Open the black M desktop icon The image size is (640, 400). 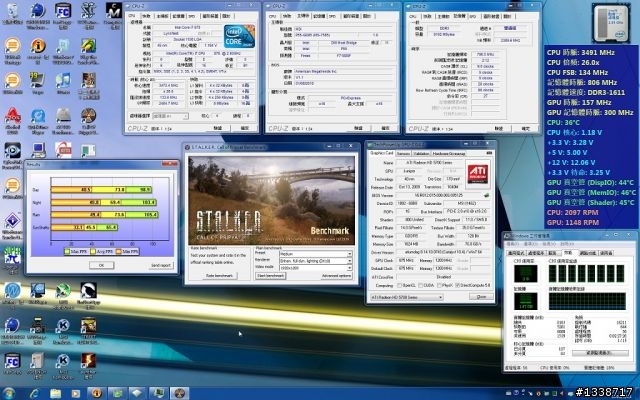click(113, 11)
